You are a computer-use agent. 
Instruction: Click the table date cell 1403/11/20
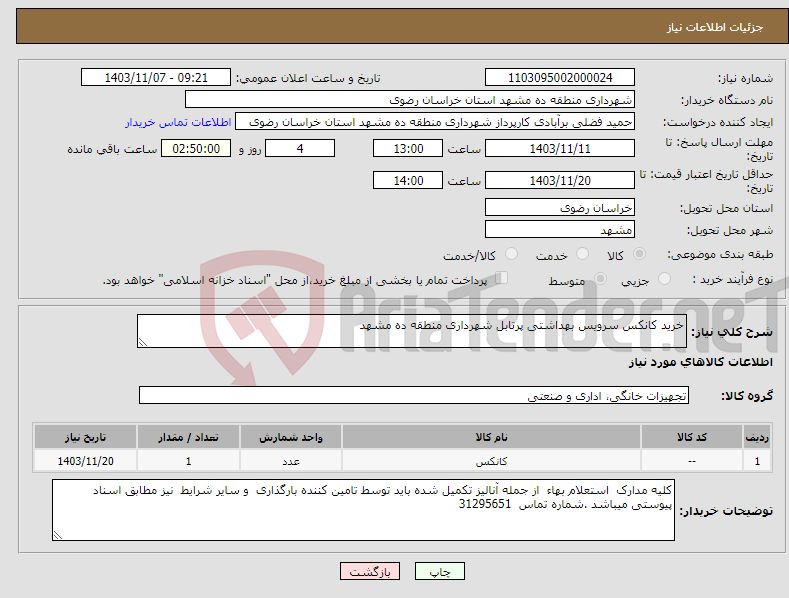coord(86,461)
